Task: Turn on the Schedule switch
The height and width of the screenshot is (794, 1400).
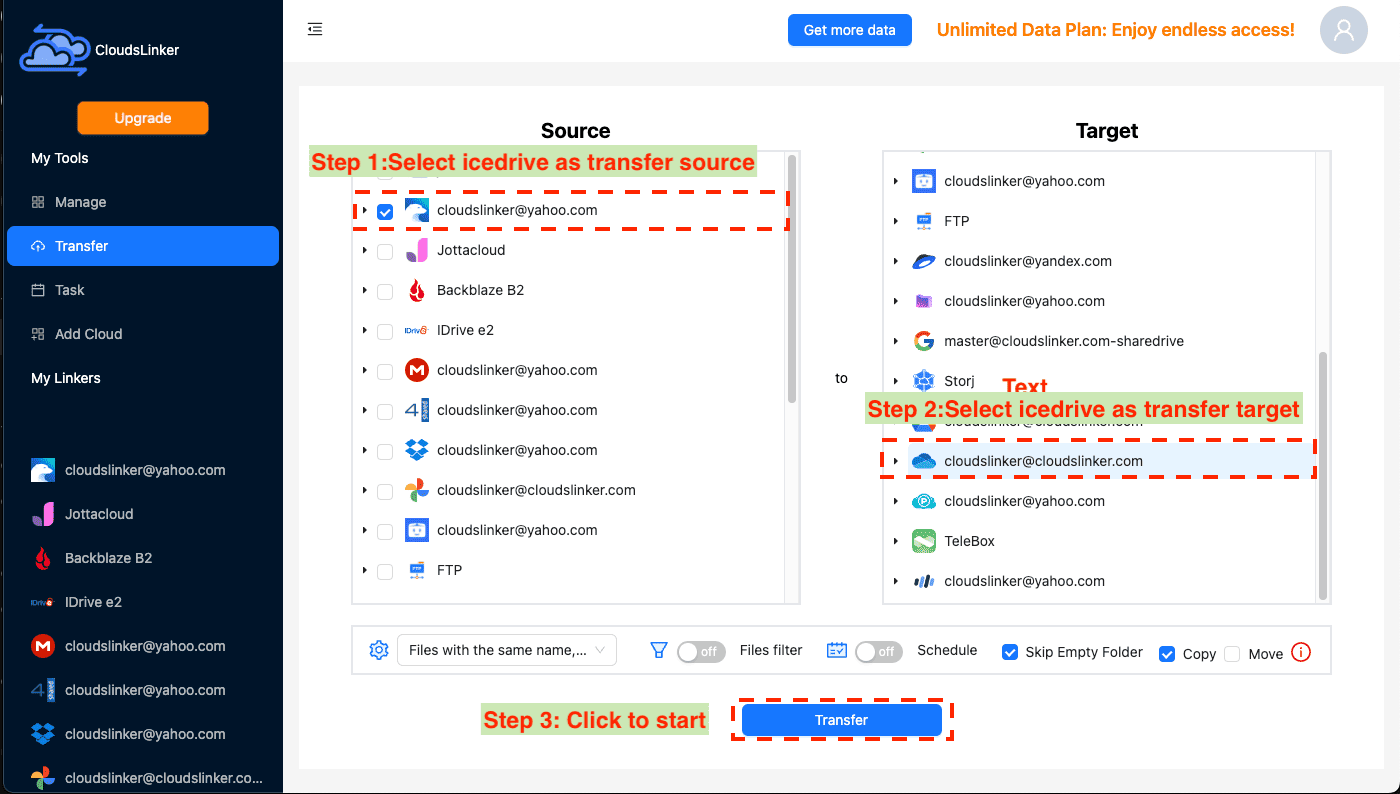Action: coord(879,651)
